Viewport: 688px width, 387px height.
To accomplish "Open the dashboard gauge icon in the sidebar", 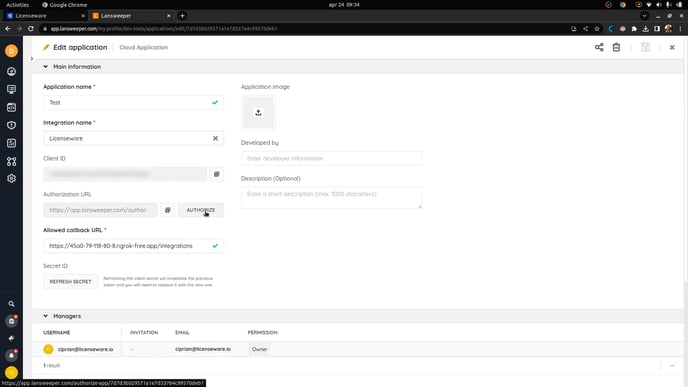I will 11,71.
